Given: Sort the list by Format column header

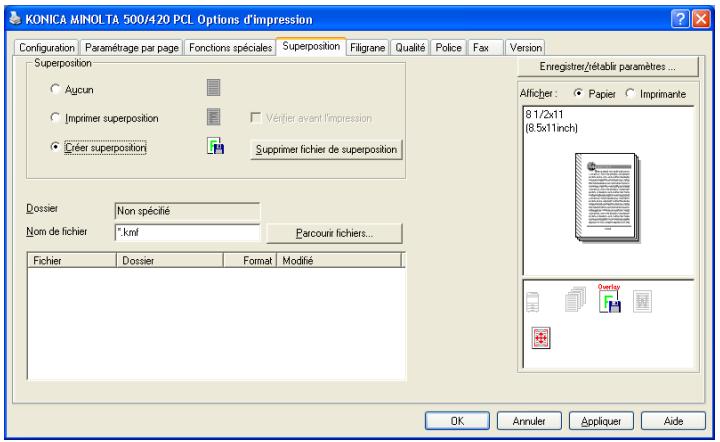Looking at the screenshot, I should (x=250, y=260).
